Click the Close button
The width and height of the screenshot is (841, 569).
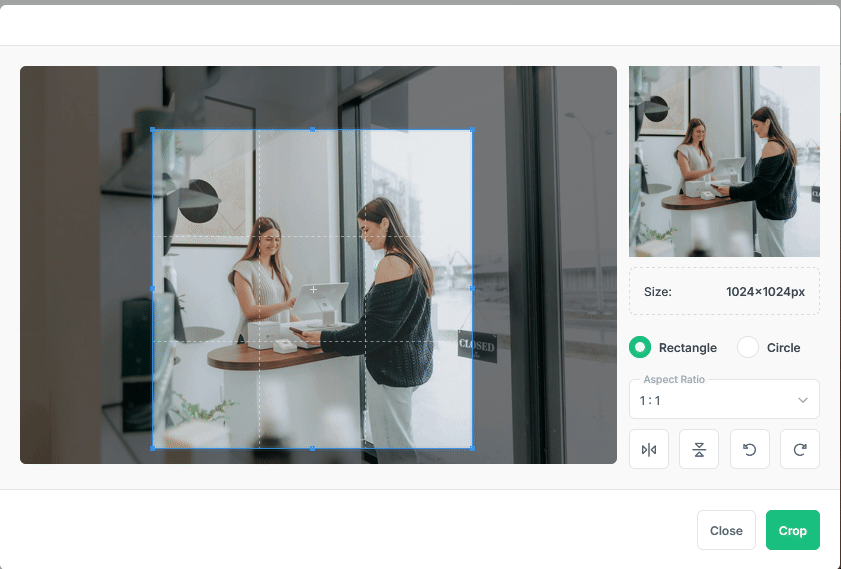[x=726, y=530]
